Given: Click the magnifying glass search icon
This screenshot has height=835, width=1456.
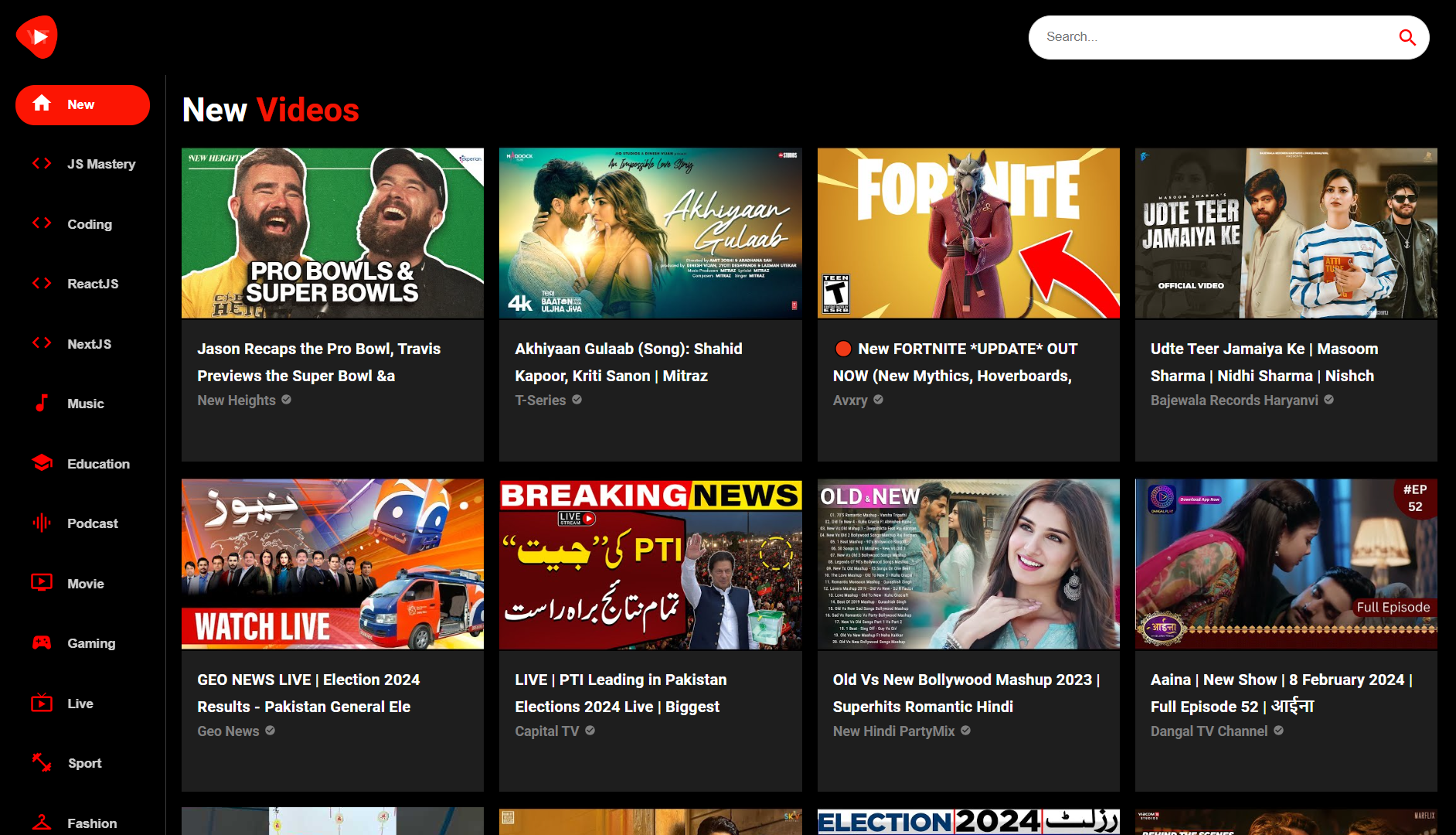Looking at the screenshot, I should point(1407,37).
